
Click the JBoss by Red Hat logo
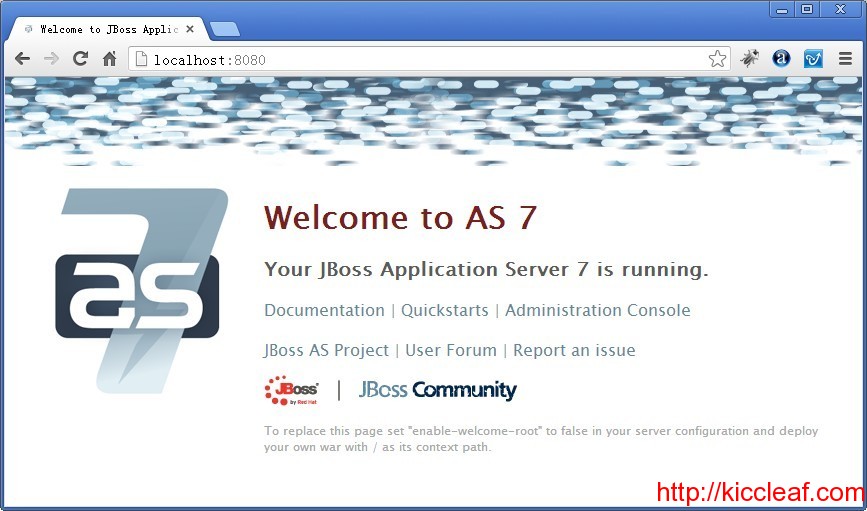point(291,390)
